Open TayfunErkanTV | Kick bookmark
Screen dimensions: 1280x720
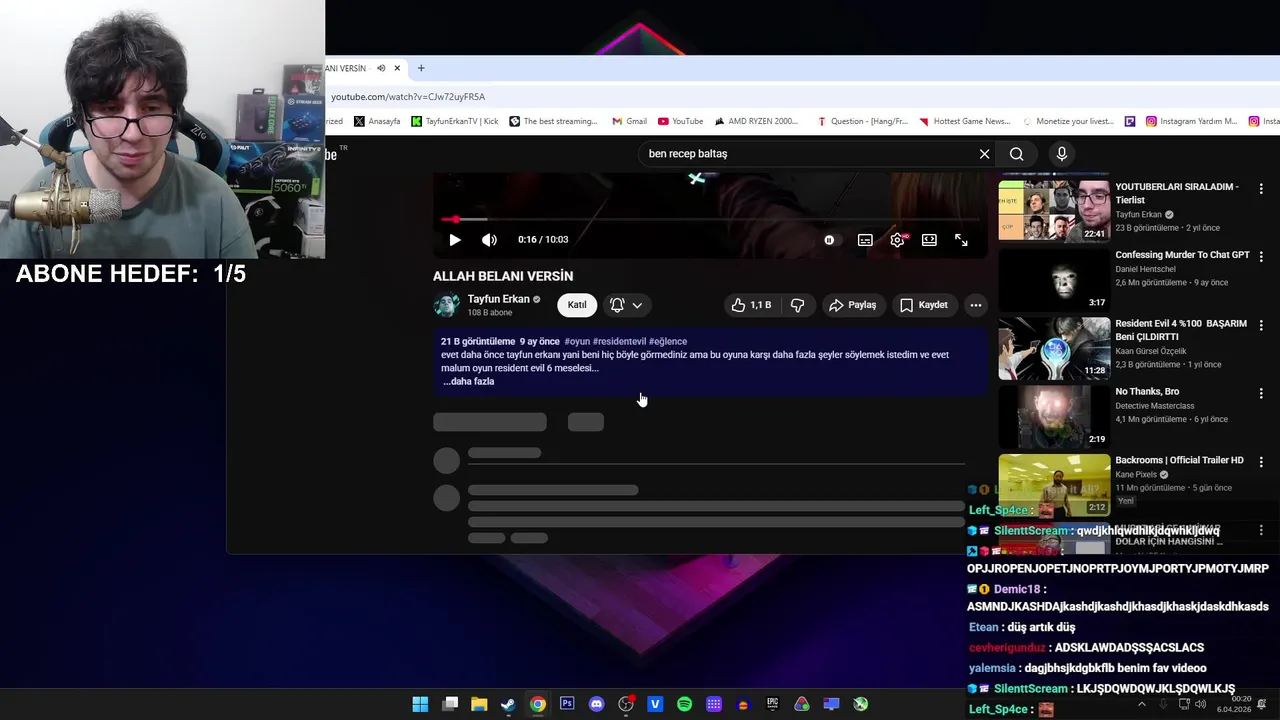tap(454, 121)
